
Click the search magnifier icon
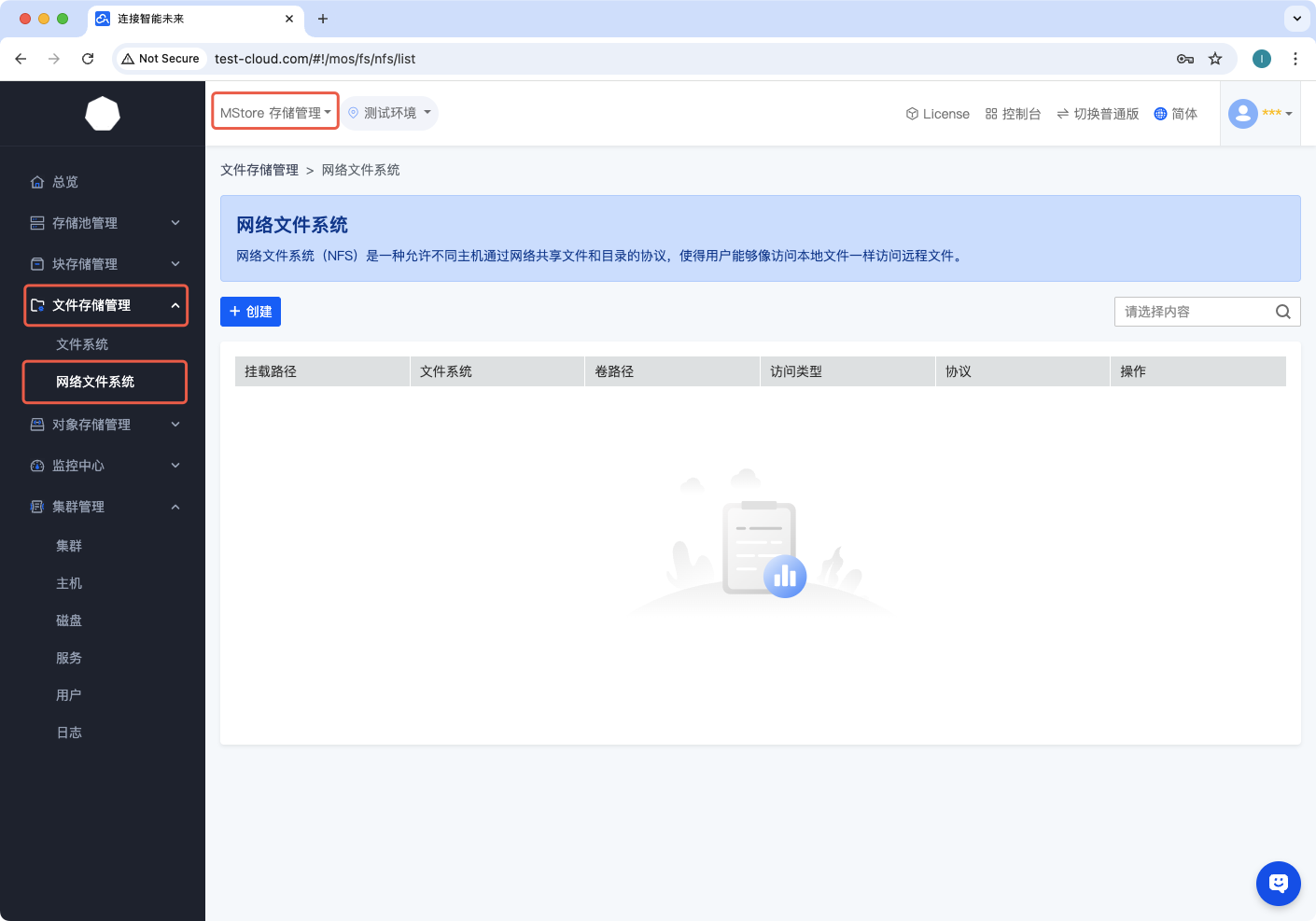pyautogui.click(x=1283, y=312)
